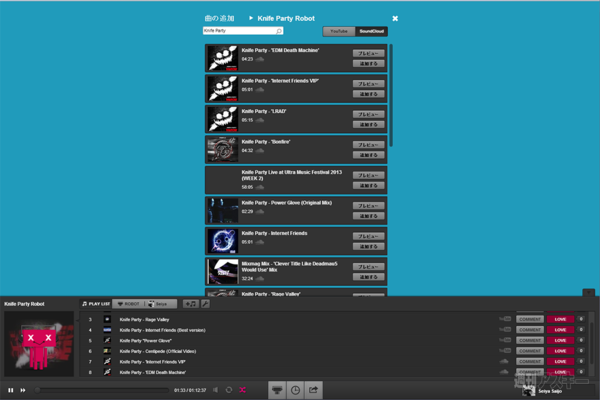Click the search magnifier icon
Viewport: 600px width, 400px height.
(x=279, y=31)
